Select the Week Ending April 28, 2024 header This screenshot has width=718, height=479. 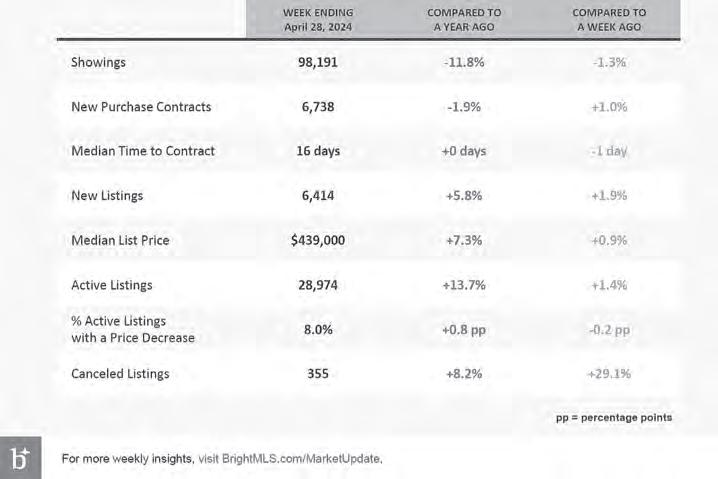[318, 20]
